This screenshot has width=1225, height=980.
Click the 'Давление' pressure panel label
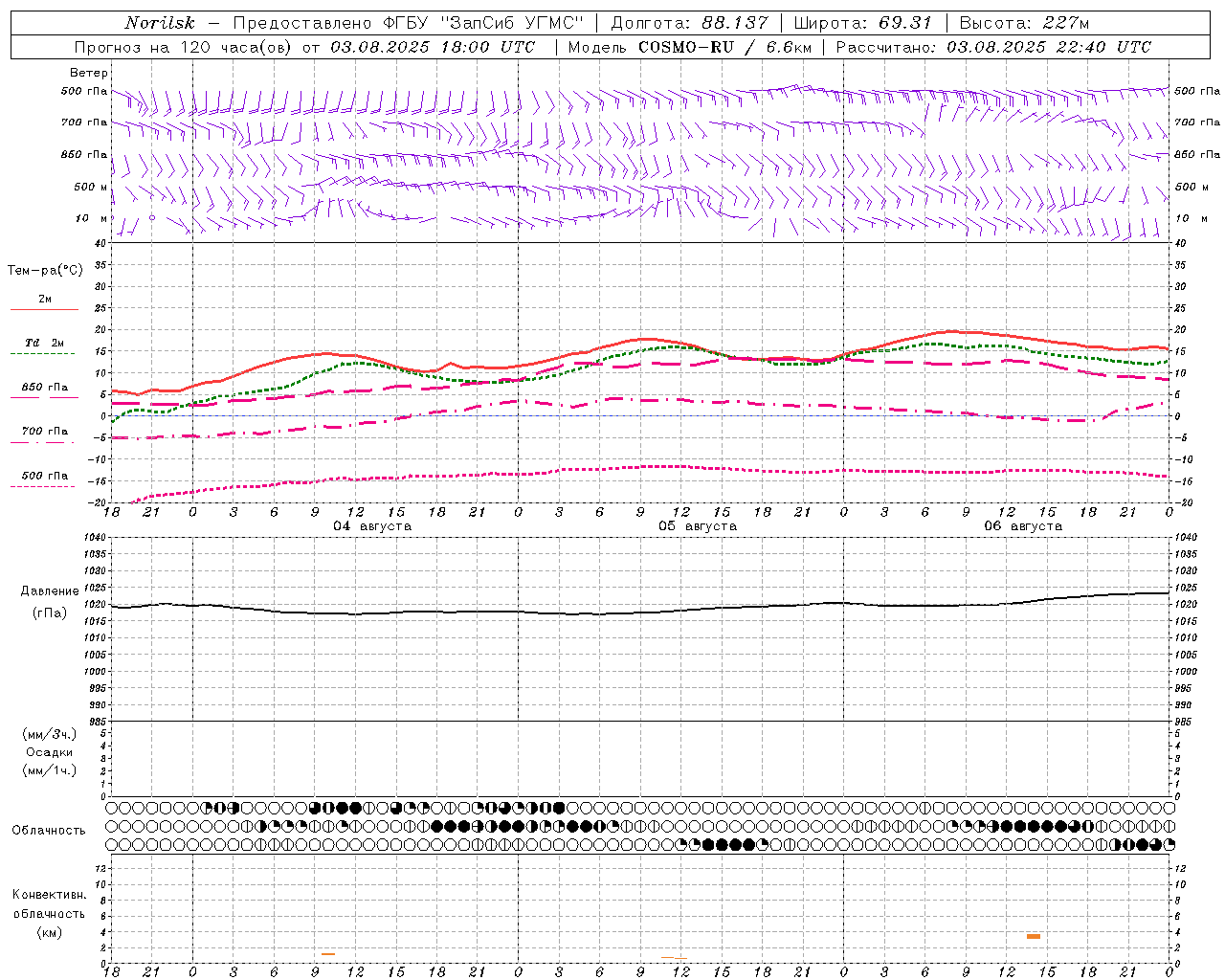pyautogui.click(x=50, y=591)
